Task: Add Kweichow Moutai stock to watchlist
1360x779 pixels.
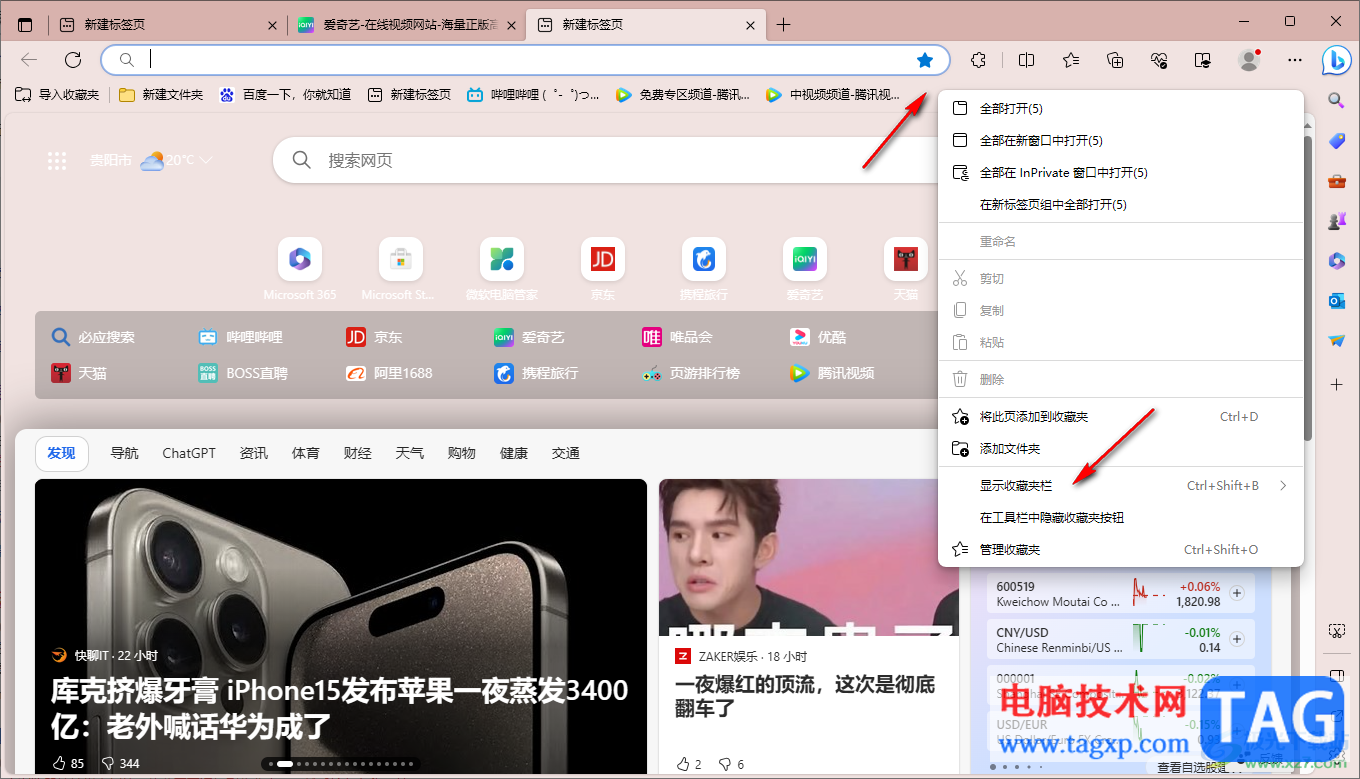Action: [1237, 593]
